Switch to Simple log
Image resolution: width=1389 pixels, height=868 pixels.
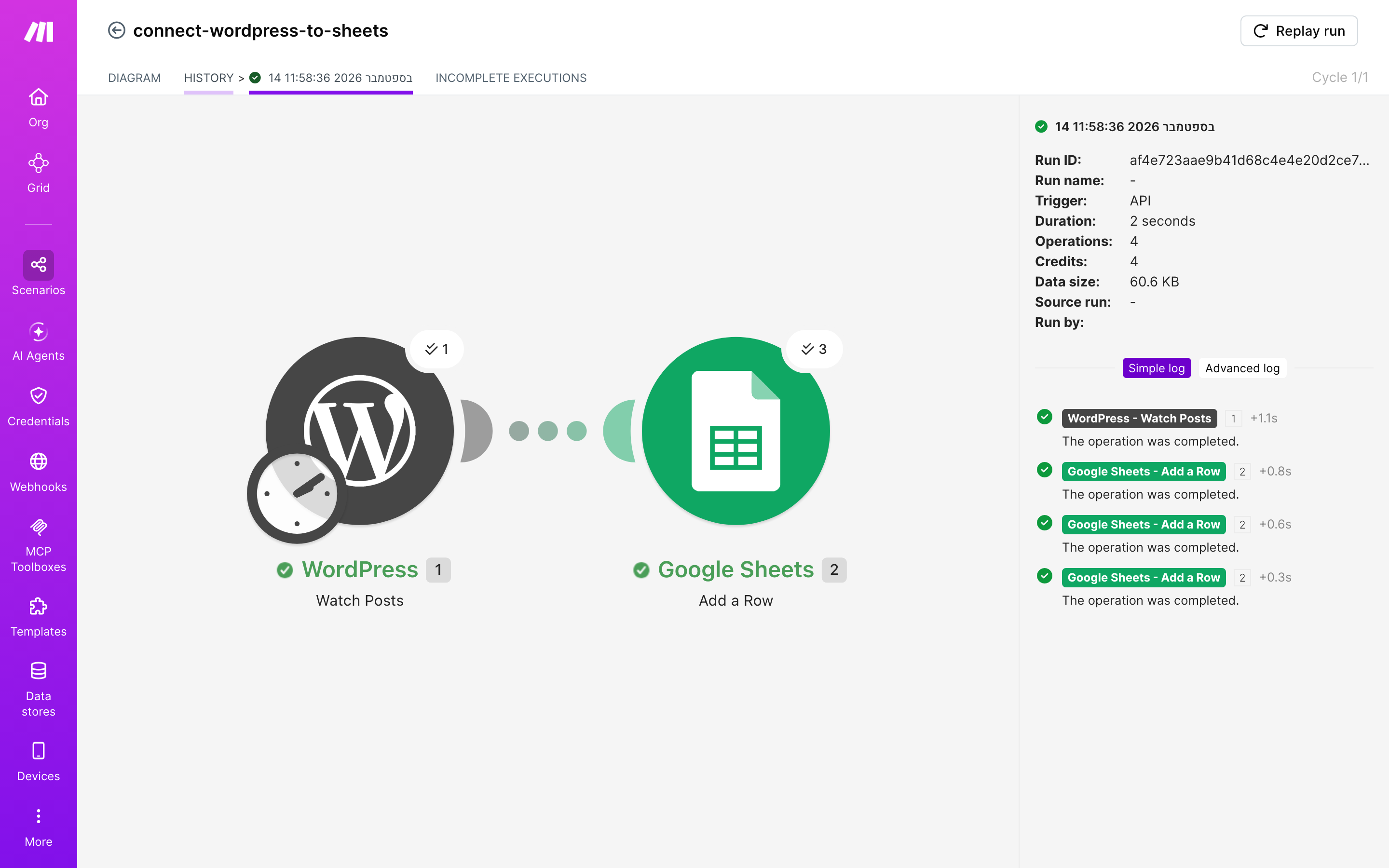coord(1157,368)
